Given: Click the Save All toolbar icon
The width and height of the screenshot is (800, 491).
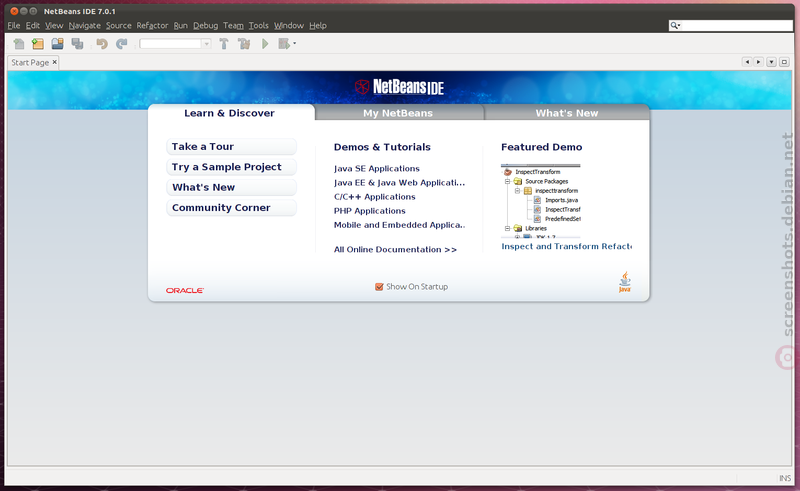Looking at the screenshot, I should click(77, 44).
